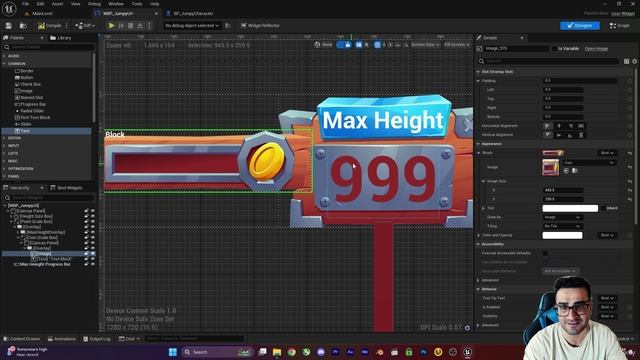Switch to Graph mode
The width and height of the screenshot is (640, 360).
pyautogui.click(x=620, y=25)
